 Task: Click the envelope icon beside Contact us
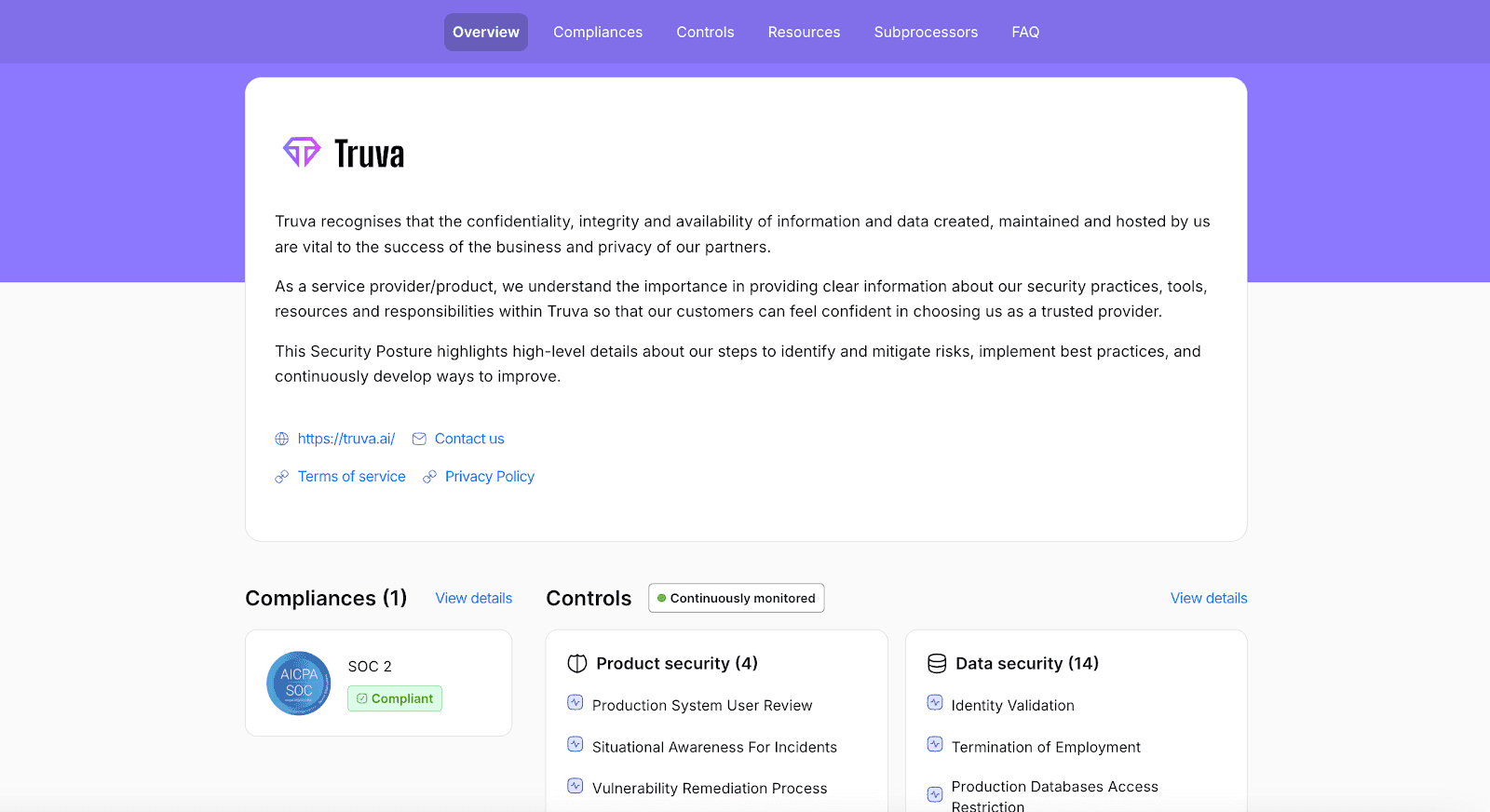[419, 439]
